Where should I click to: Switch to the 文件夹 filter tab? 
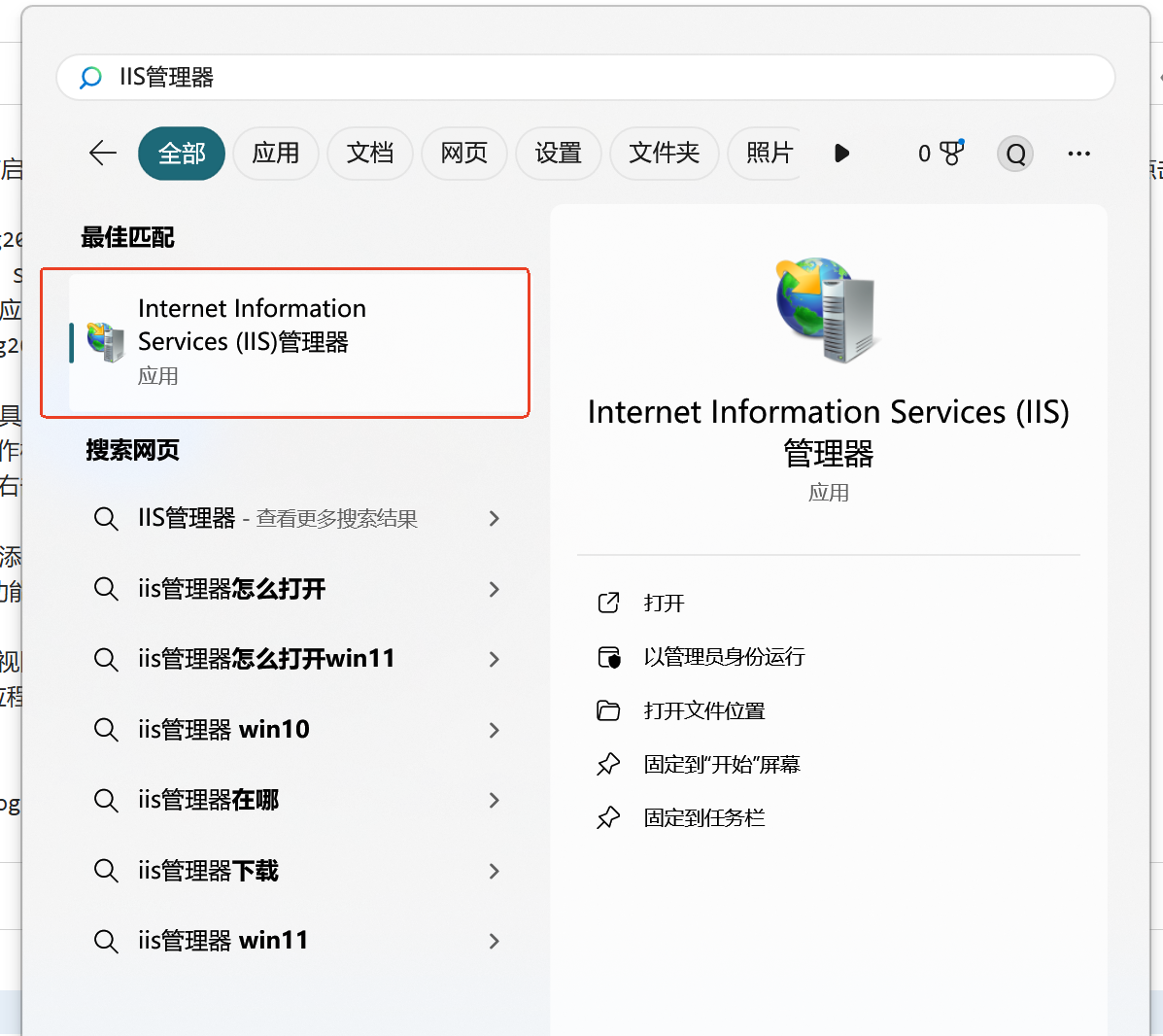[665, 154]
